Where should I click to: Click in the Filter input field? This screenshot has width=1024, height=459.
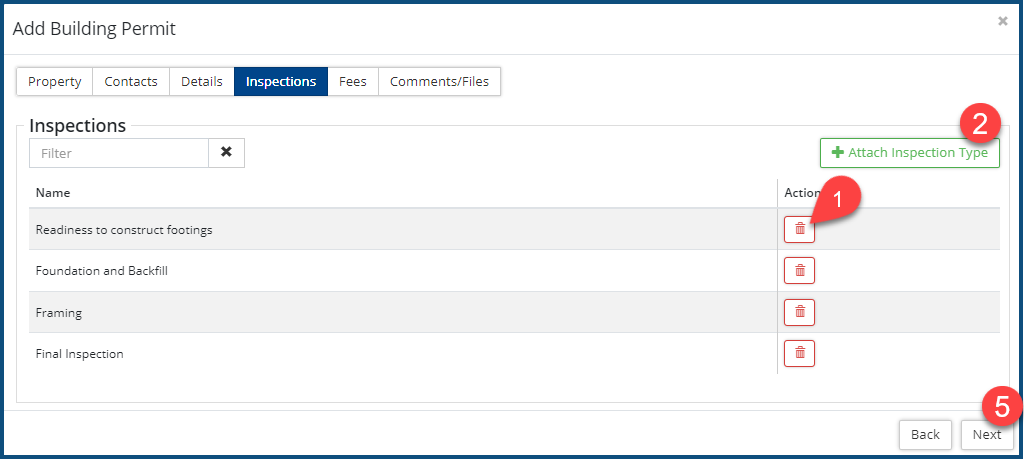[x=119, y=153]
